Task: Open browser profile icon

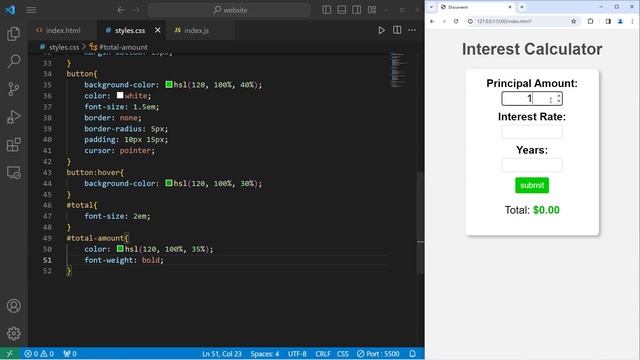Action: (620, 21)
